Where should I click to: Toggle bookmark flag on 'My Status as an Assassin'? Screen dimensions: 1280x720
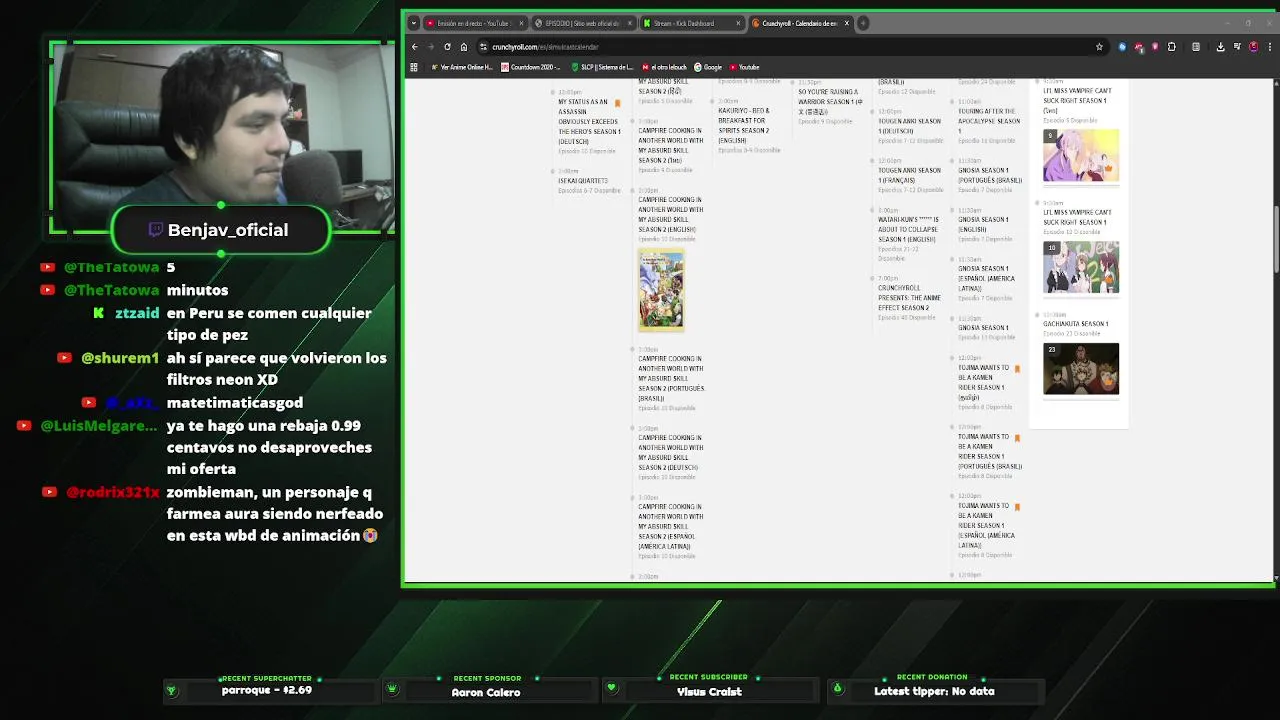point(617,103)
